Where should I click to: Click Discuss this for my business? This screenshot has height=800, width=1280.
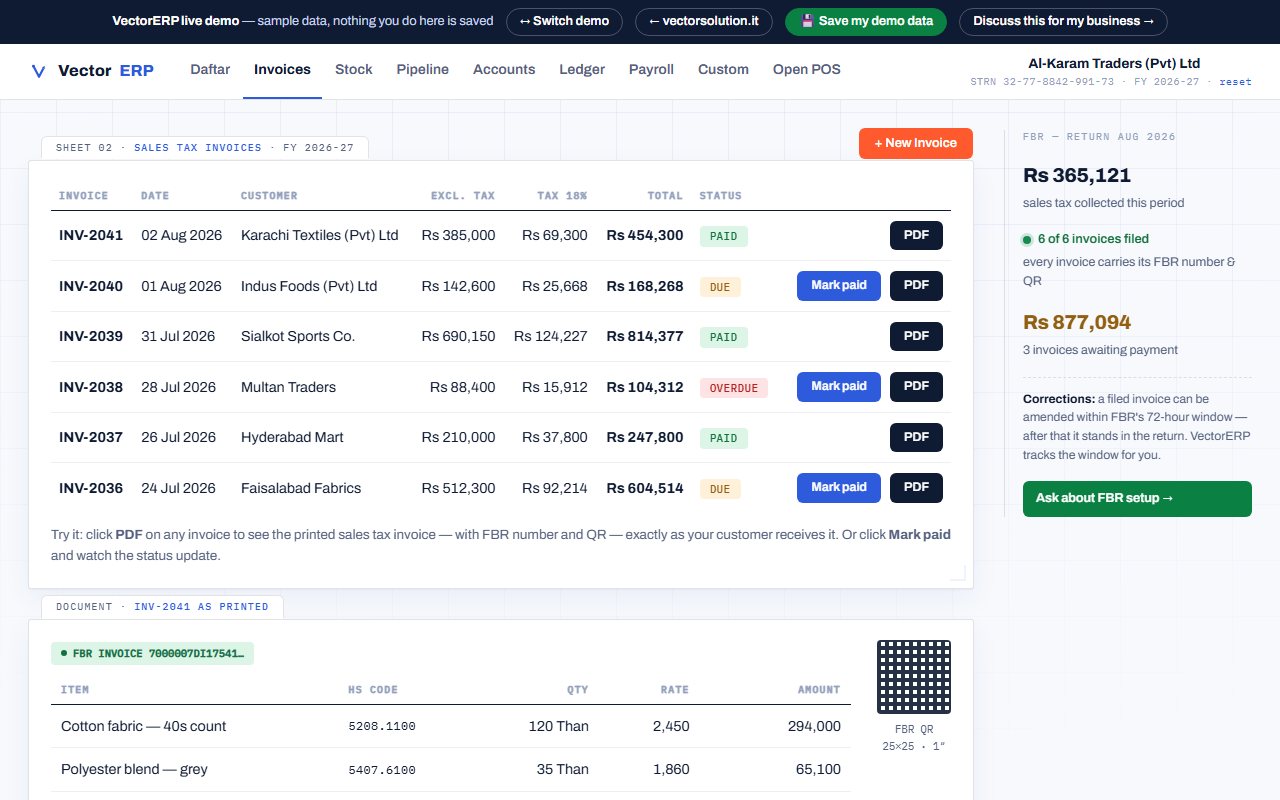(x=1062, y=21)
